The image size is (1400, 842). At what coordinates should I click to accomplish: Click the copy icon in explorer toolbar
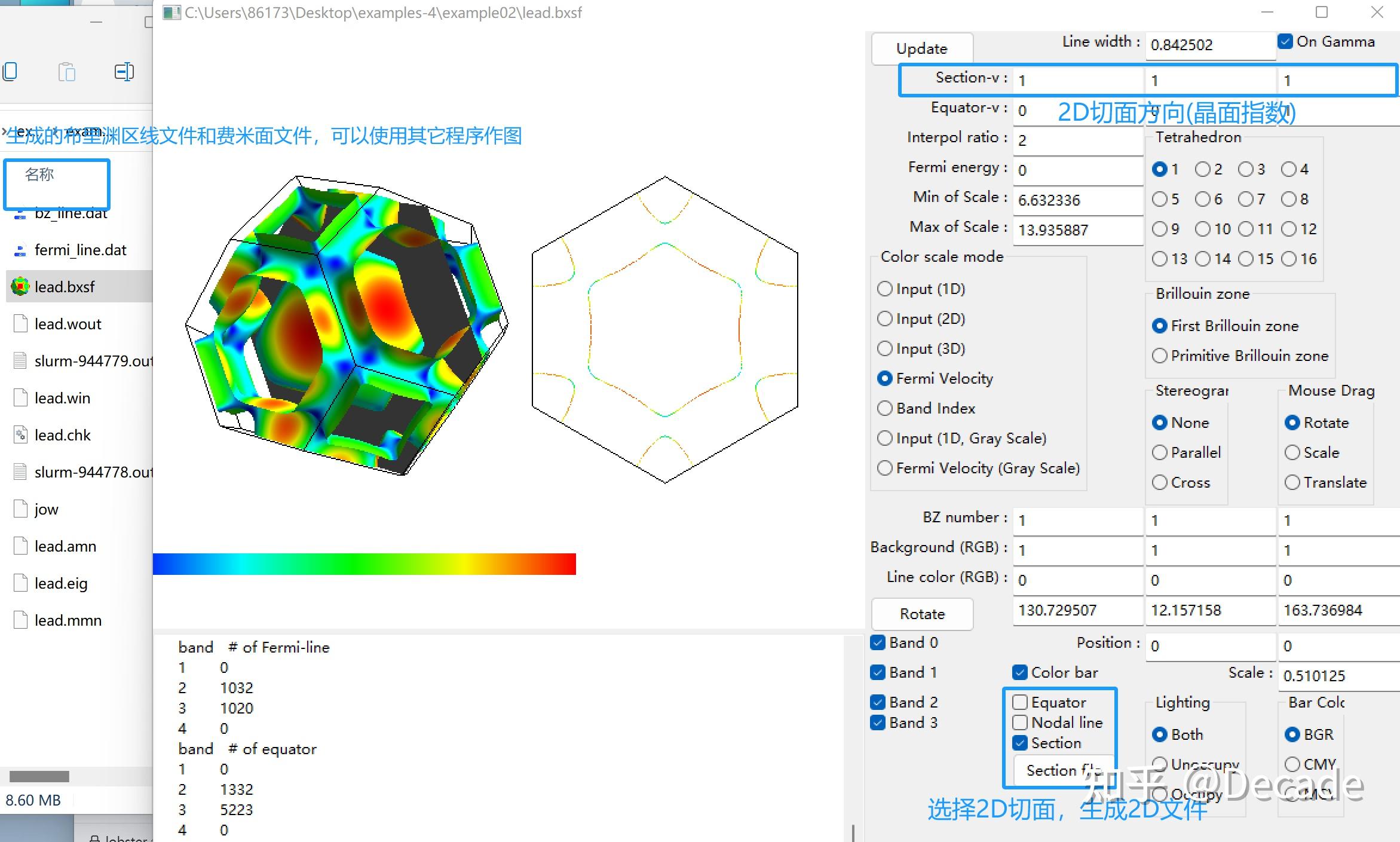click(x=10, y=72)
